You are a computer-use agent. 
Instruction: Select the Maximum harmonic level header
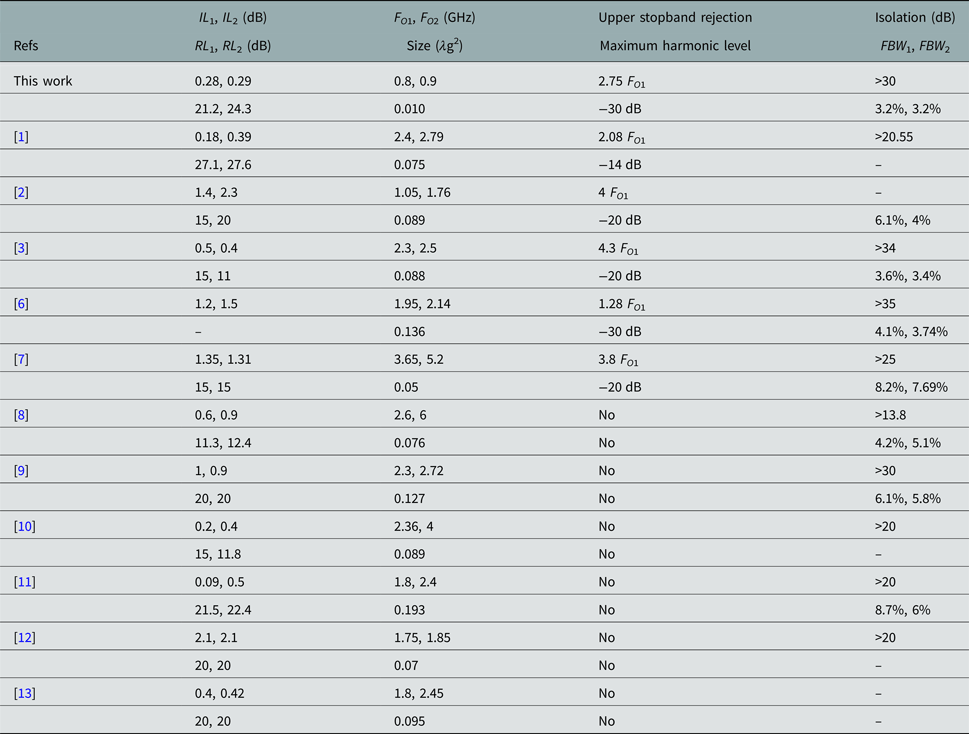coord(674,45)
